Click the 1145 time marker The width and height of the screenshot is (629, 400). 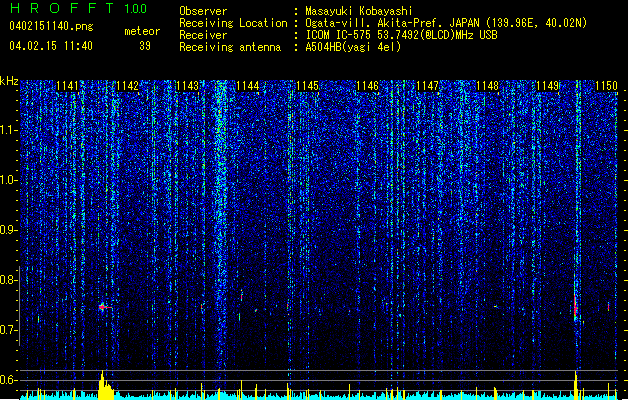click(x=307, y=86)
